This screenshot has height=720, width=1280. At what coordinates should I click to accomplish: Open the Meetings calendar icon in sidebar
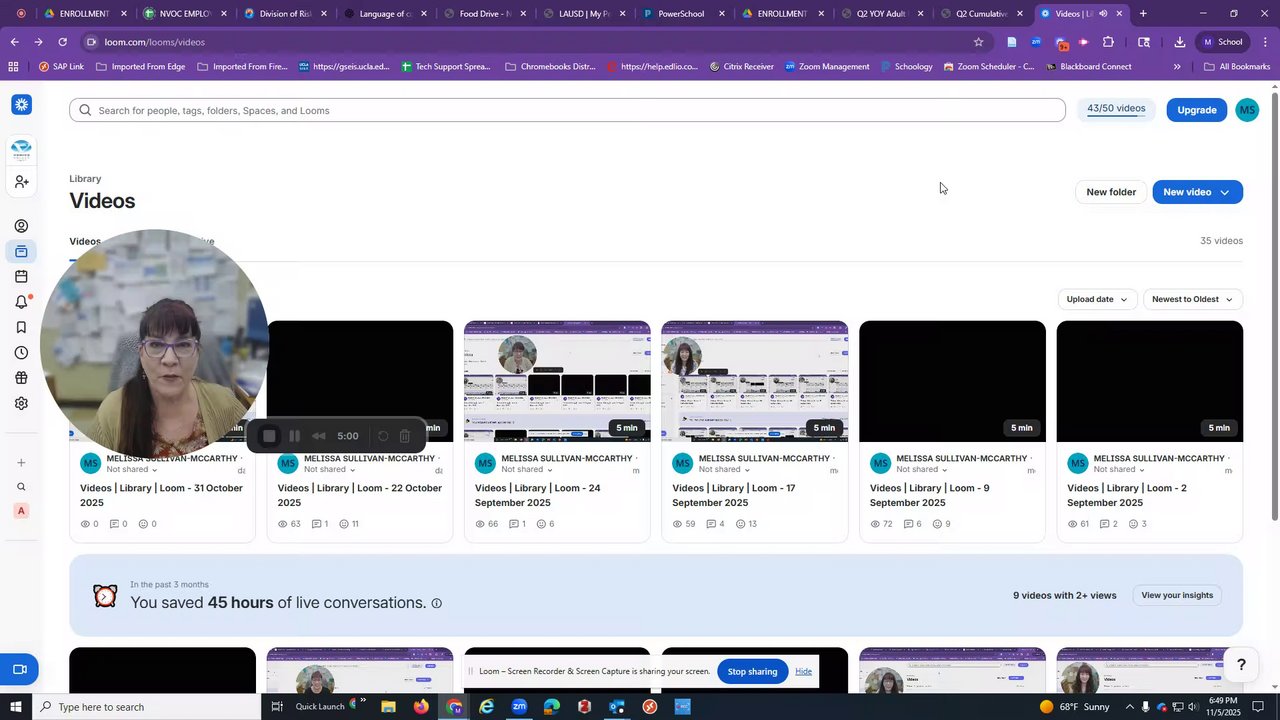coord(21,277)
